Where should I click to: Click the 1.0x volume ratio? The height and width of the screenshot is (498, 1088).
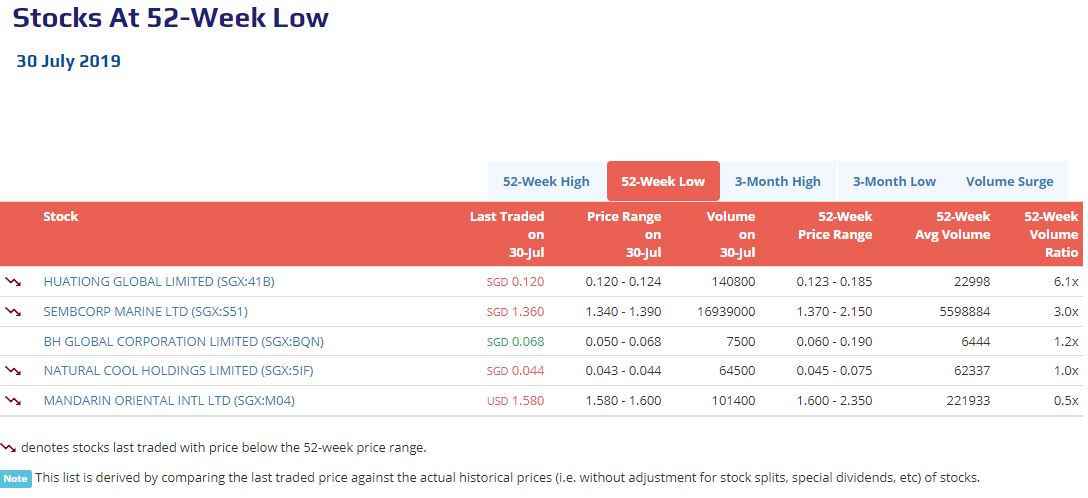pos(1067,371)
